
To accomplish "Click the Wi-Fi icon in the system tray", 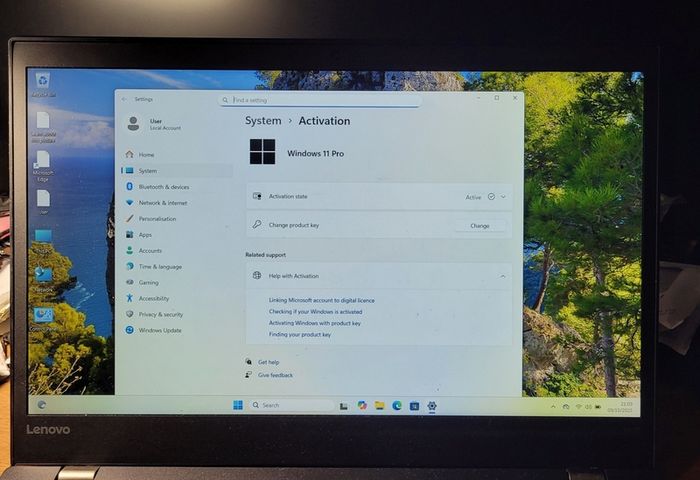I will tap(579, 407).
